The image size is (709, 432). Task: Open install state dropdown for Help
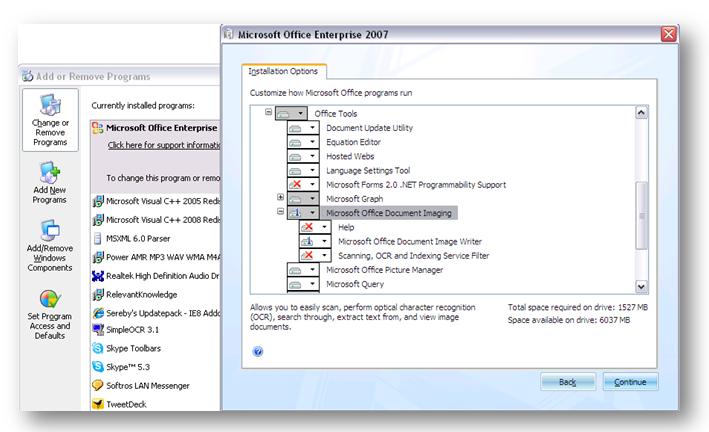pyautogui.click(x=315, y=227)
